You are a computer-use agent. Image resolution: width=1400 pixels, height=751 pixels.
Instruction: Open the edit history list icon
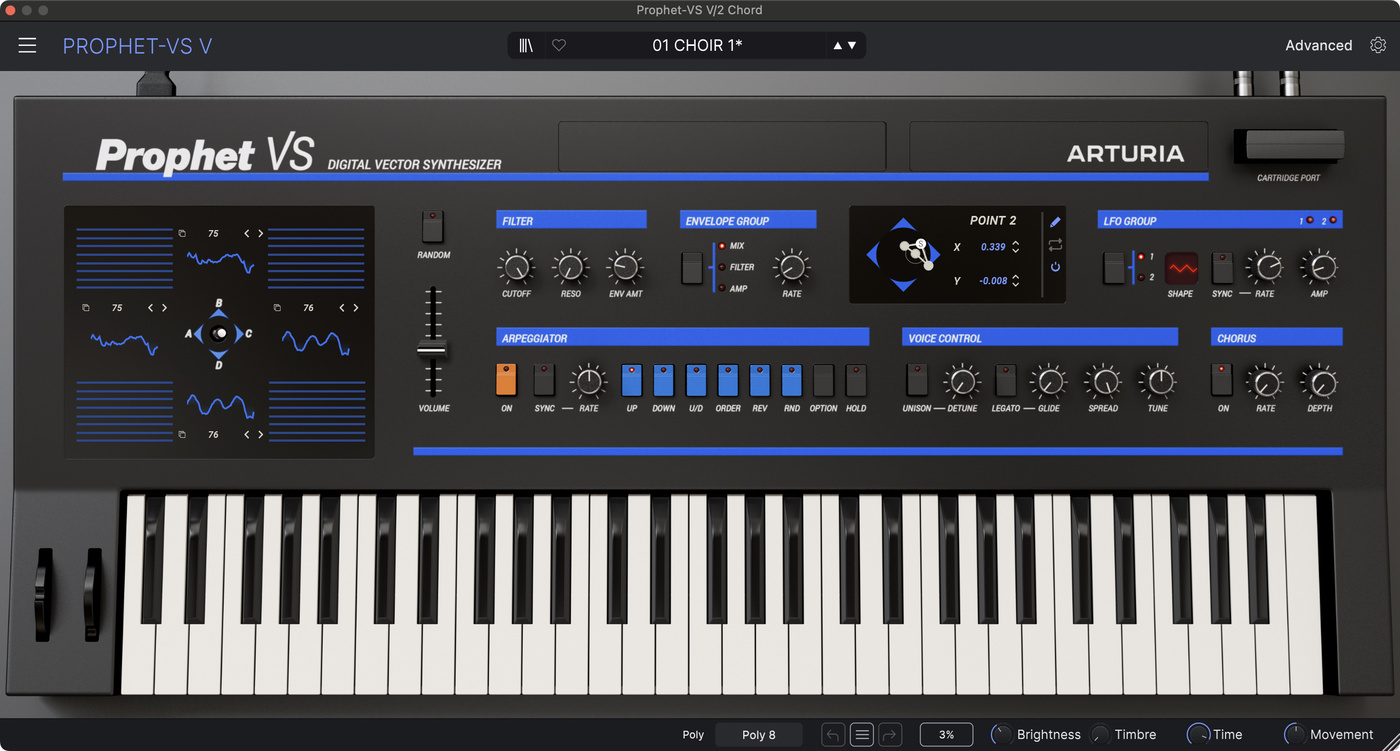coord(862,735)
